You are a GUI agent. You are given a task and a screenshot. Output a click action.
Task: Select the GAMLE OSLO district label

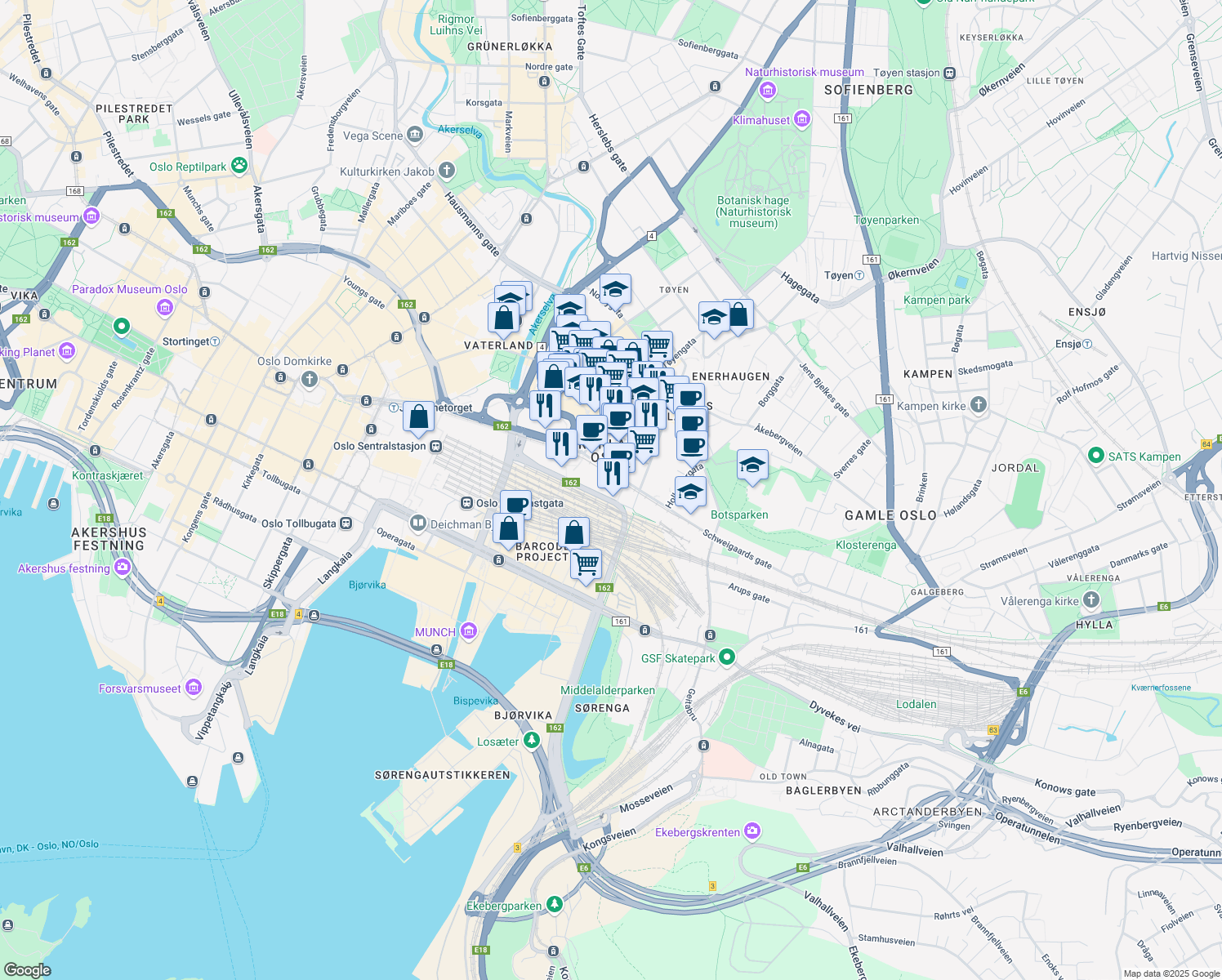click(890, 515)
